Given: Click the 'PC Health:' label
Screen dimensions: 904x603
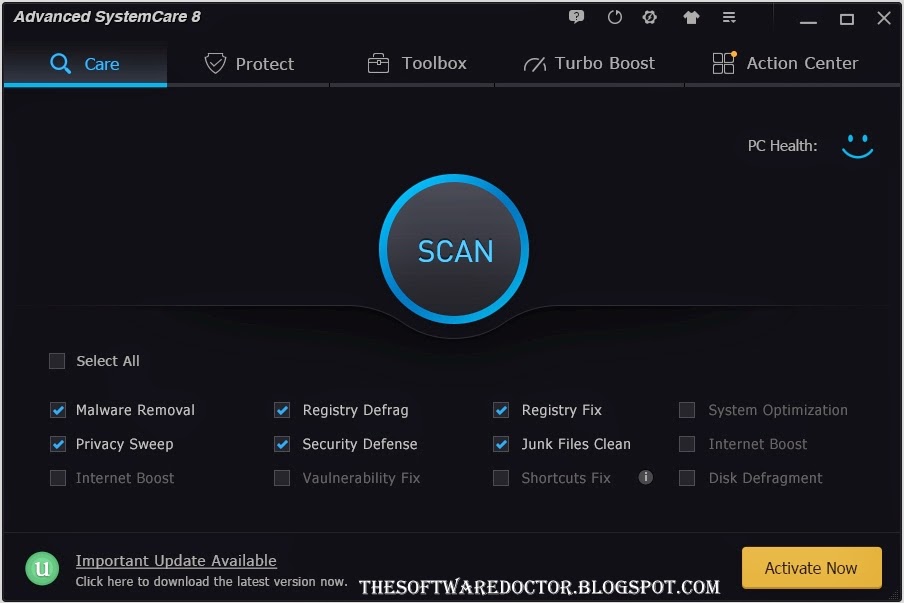Looking at the screenshot, I should click(782, 146).
